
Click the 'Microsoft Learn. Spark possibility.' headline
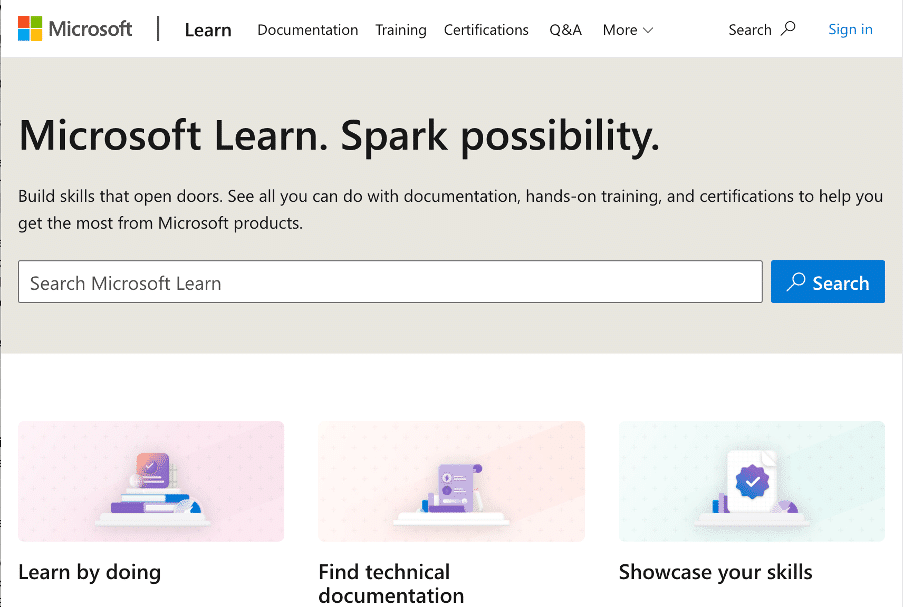click(x=339, y=137)
